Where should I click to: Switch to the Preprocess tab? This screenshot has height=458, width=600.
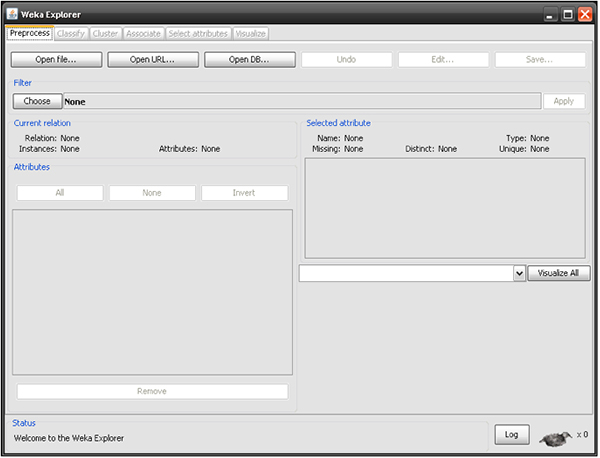click(30, 33)
